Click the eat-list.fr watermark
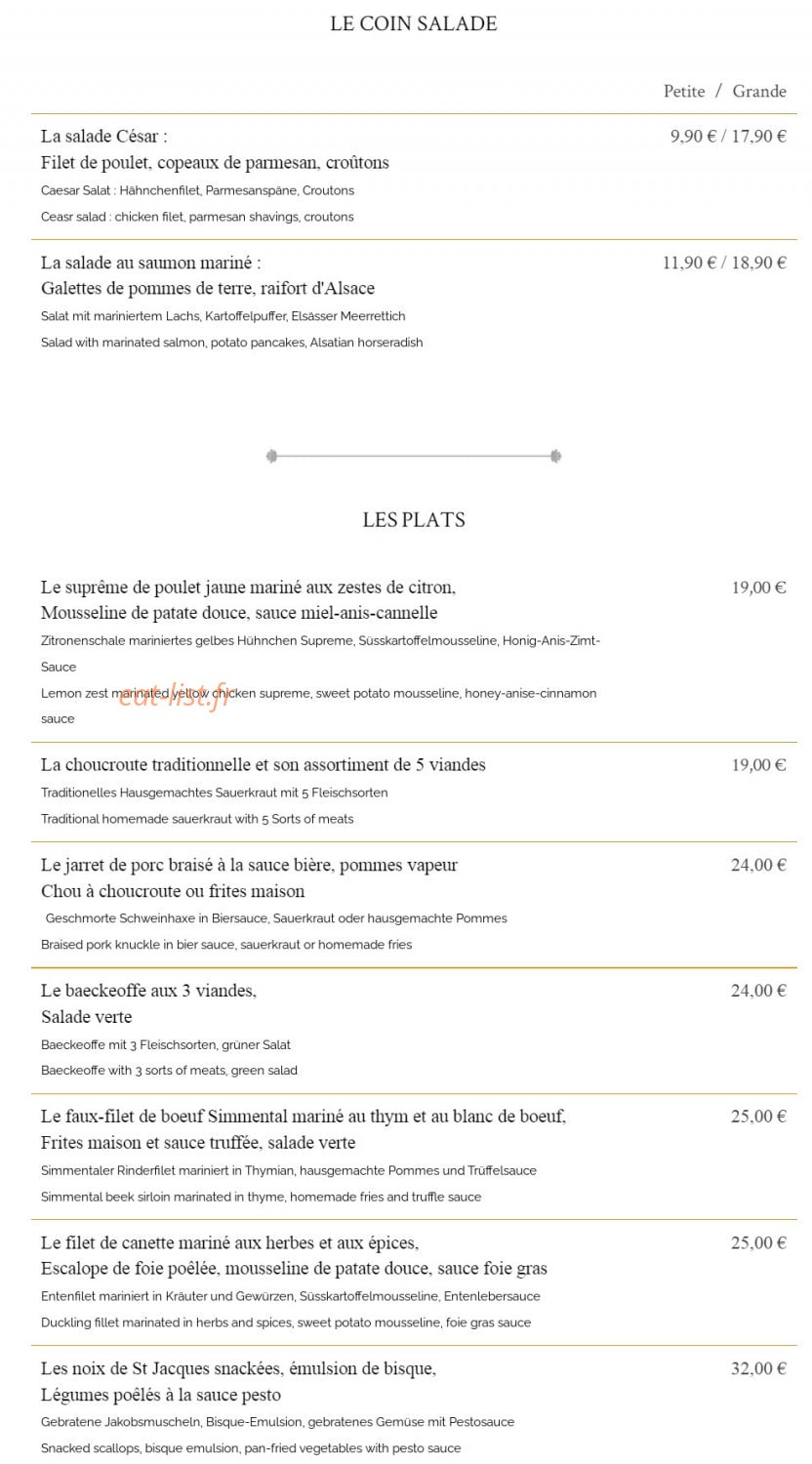Screen dimensions: 812x1464 pos(174,695)
